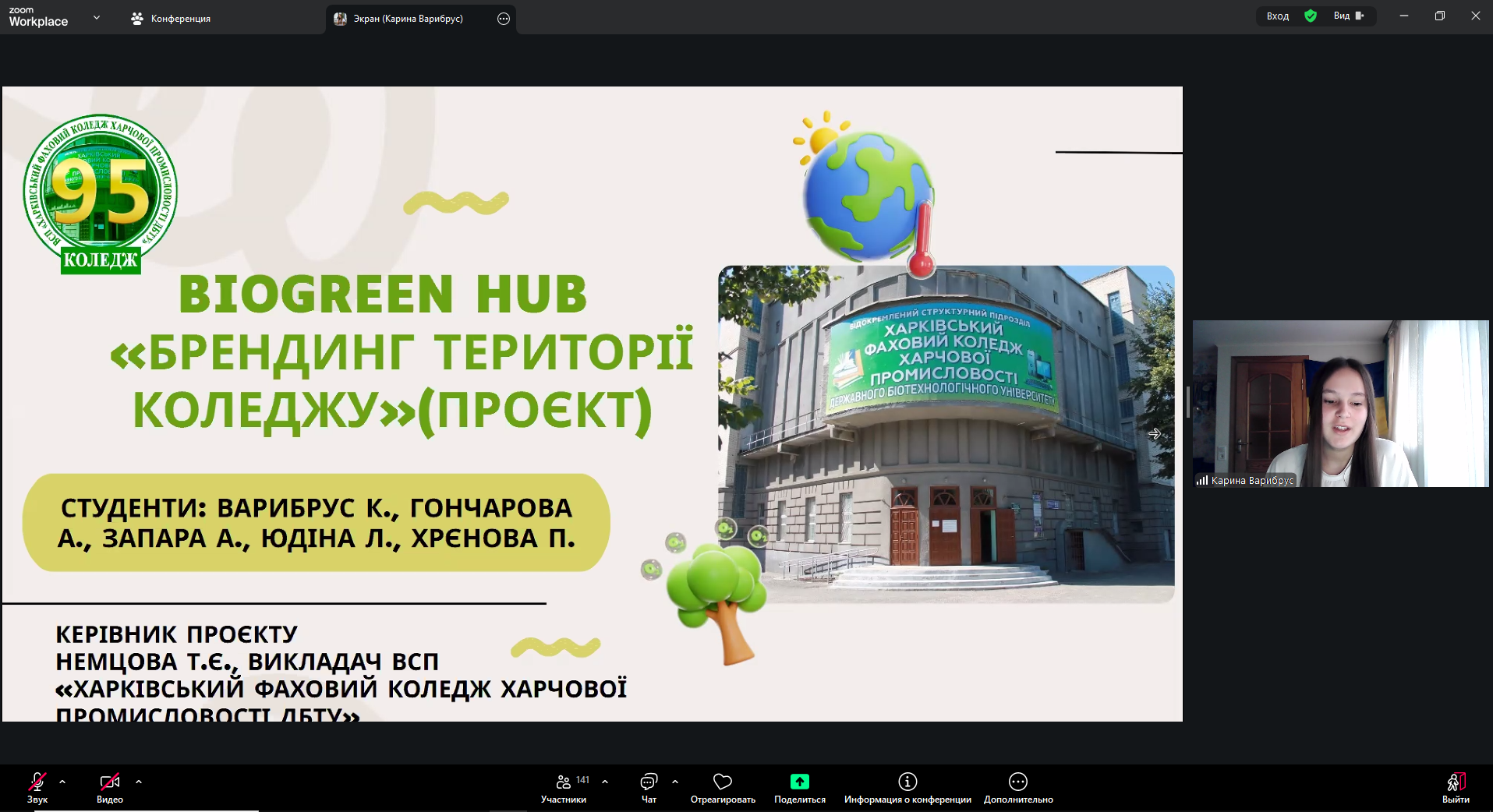
Task: Click the Выйти leave meeting button
Action: tap(1456, 787)
